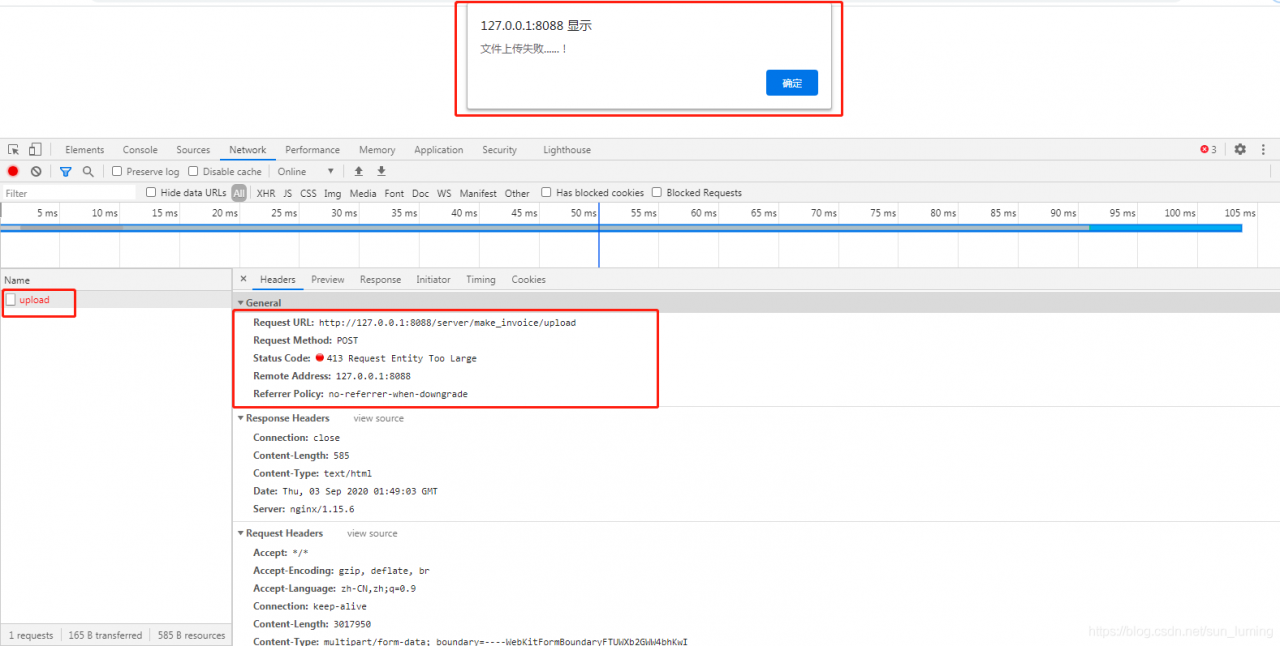Image resolution: width=1280 pixels, height=646 pixels.
Task: Open the Online throttling dropdown
Action: click(306, 172)
